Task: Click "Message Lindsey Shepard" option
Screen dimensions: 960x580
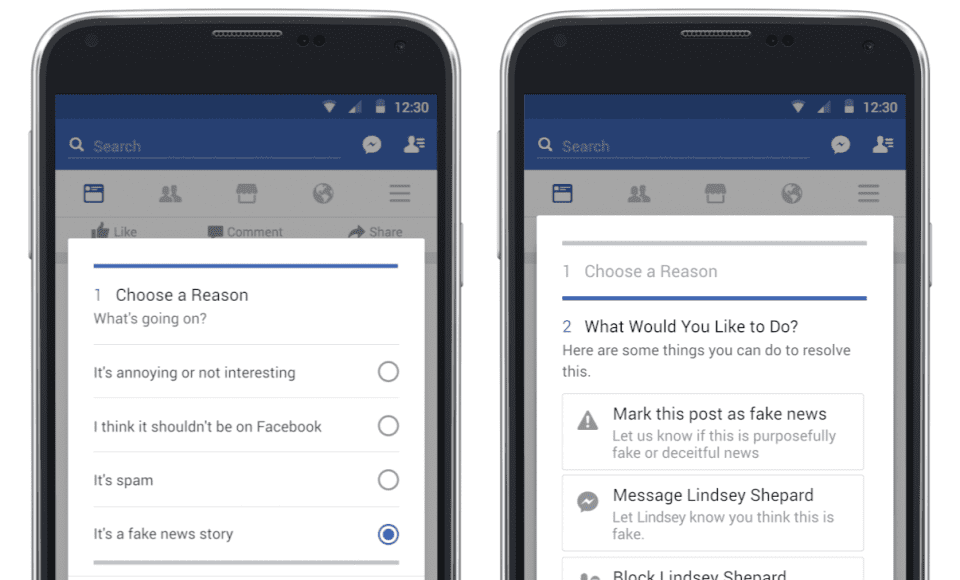Action: pyautogui.click(x=713, y=513)
